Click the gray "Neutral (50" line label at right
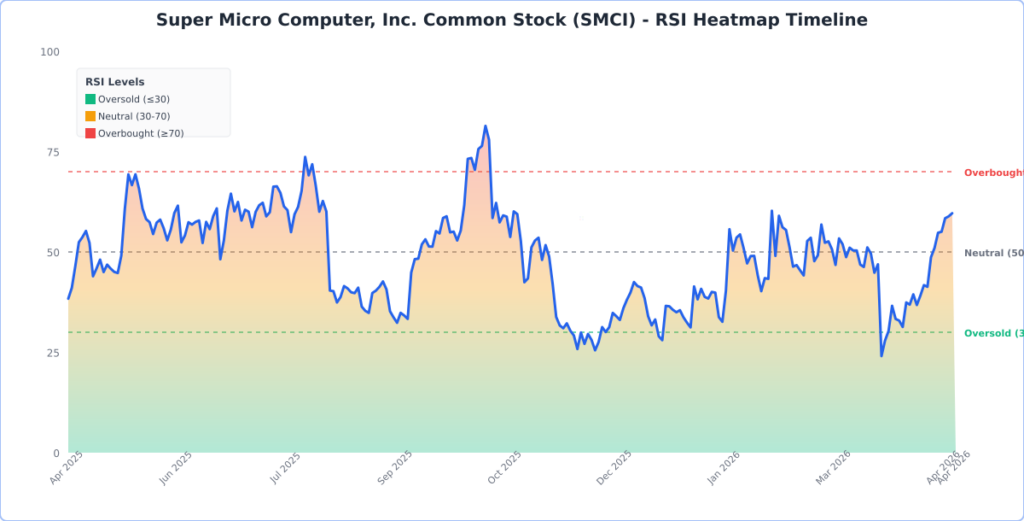This screenshot has height=521, width=1024. coord(993,253)
